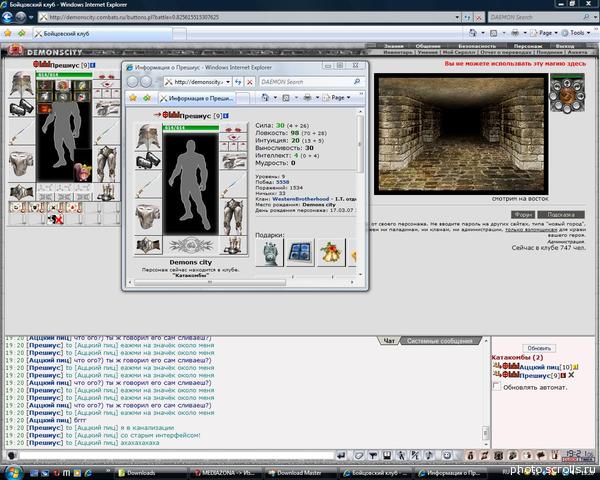Click the Windows Start orb
The image size is (600, 480).
(13, 472)
